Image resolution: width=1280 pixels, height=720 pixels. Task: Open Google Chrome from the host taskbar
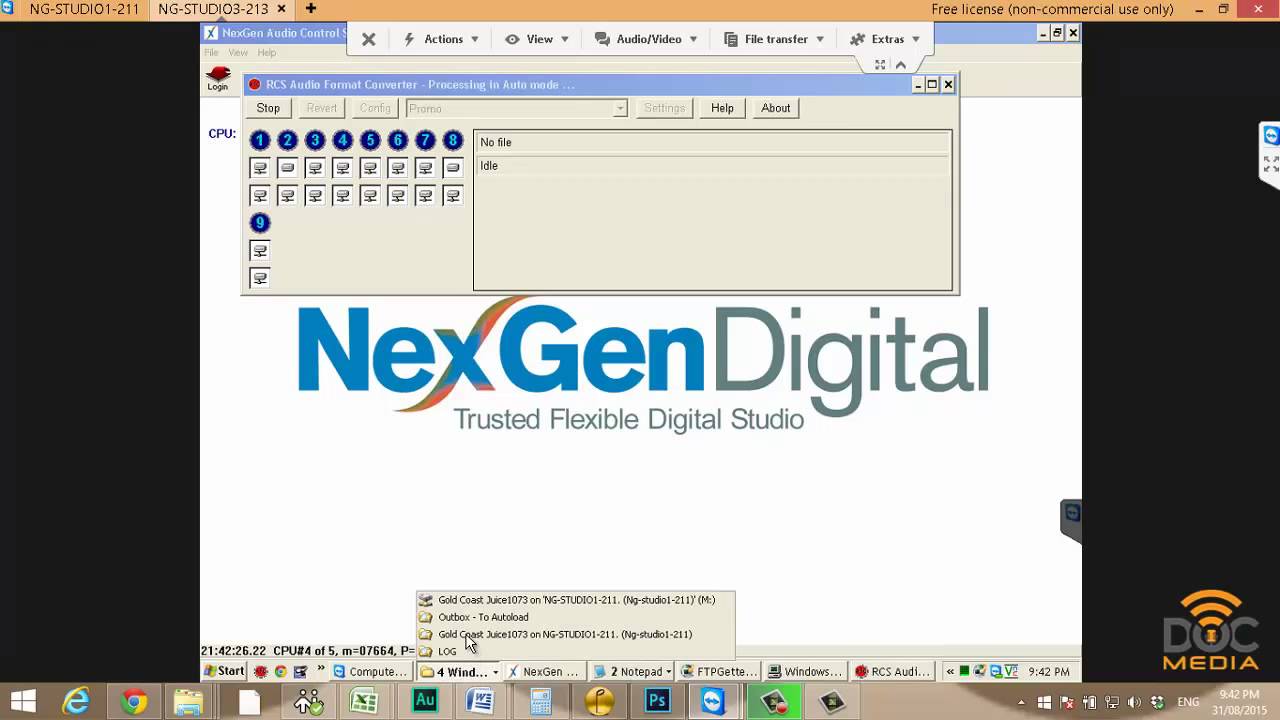pos(133,701)
